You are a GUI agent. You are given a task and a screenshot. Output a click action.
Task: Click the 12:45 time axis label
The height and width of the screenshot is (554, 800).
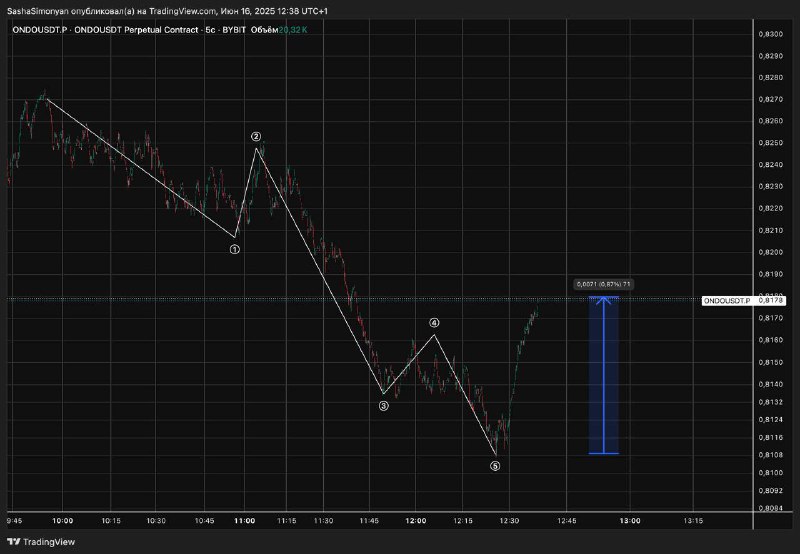pos(566,521)
